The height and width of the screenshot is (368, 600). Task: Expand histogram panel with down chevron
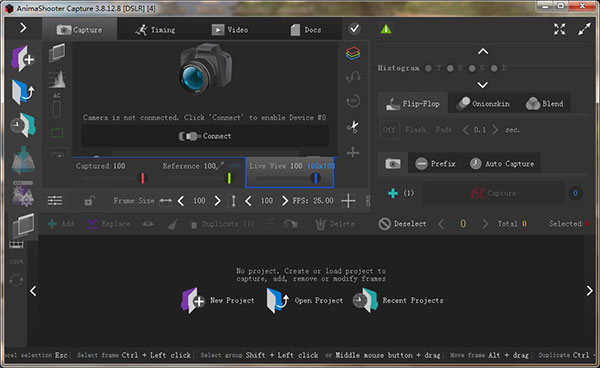(x=483, y=85)
